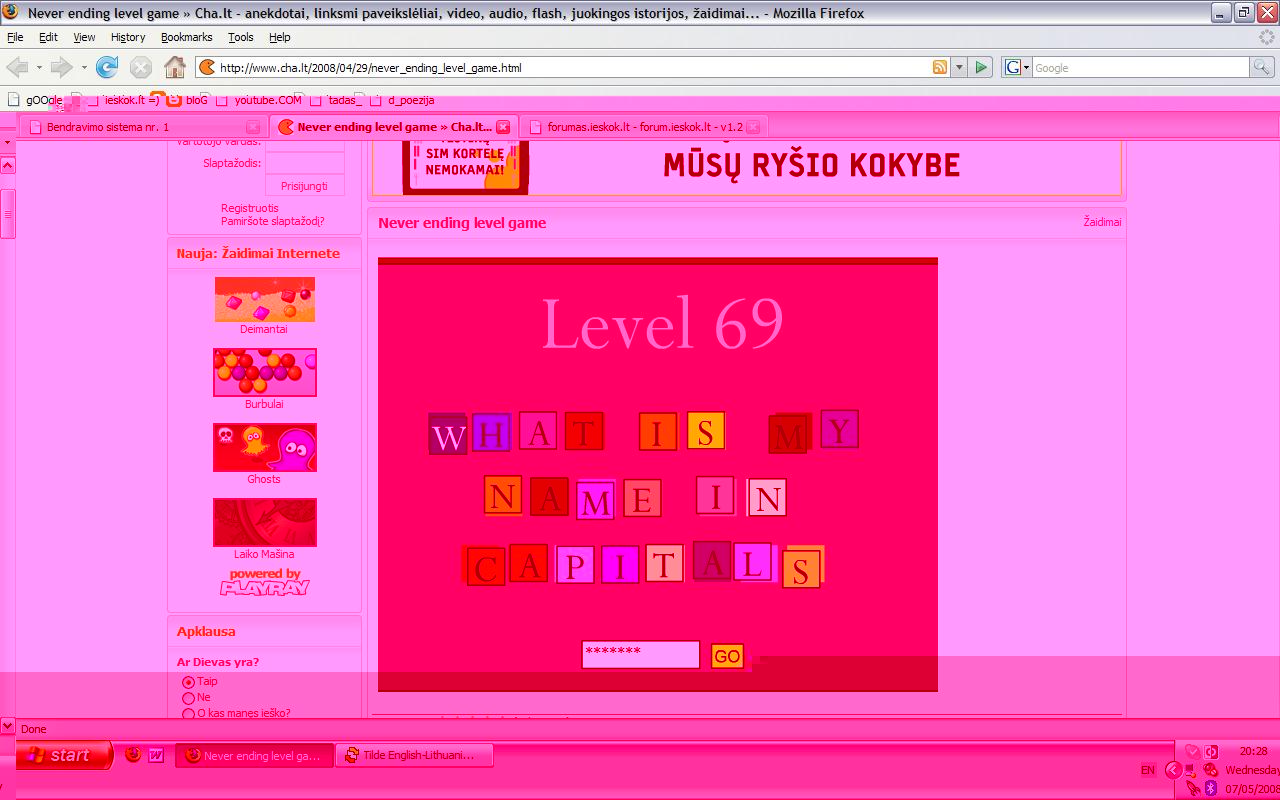Click the green Go arrow beside address bar

tap(981, 67)
